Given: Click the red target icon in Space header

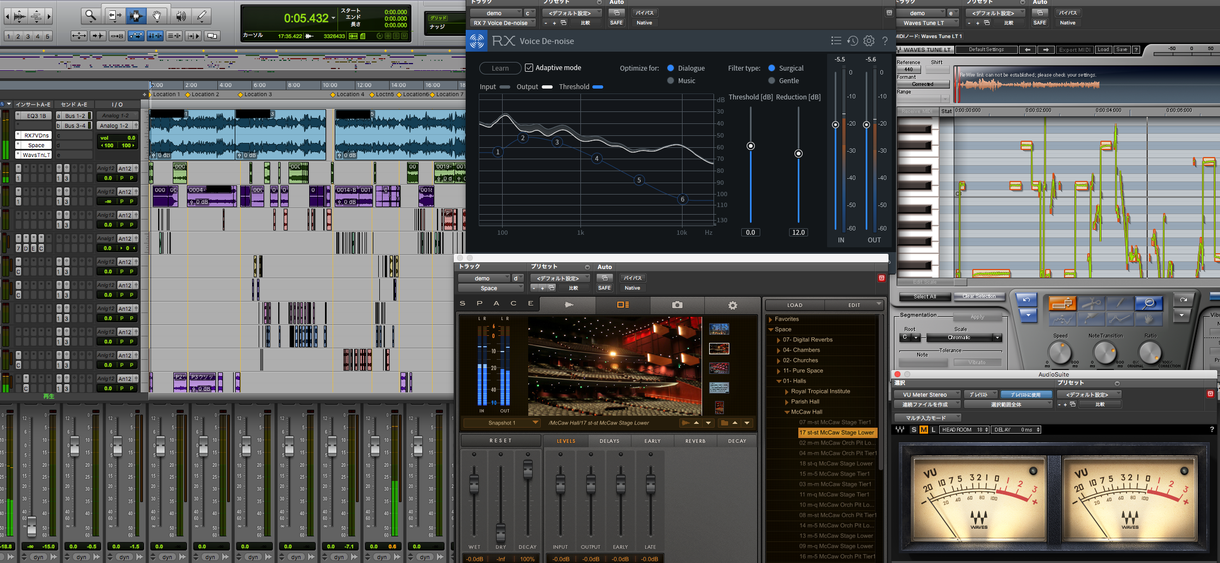Looking at the screenshot, I should click(881, 278).
